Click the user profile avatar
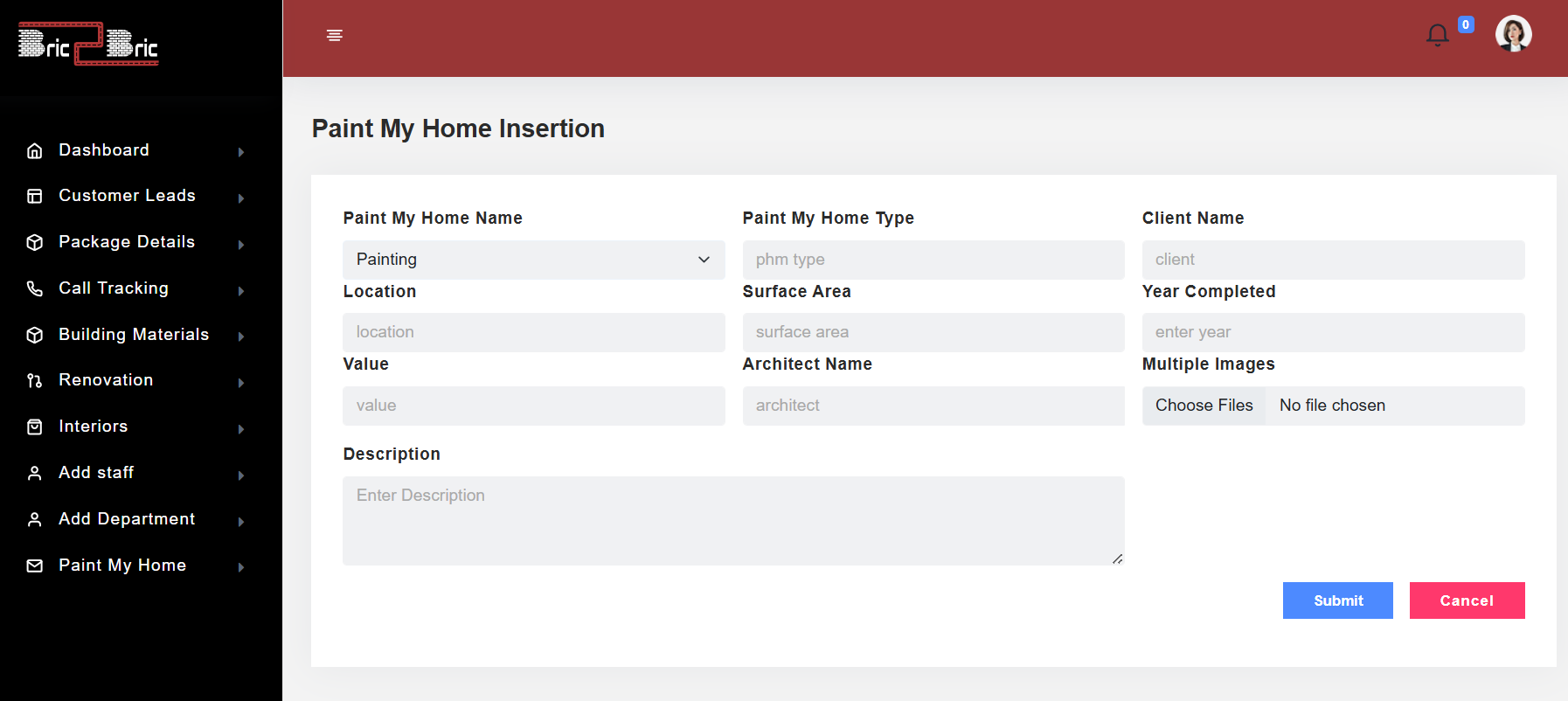 [x=1513, y=34]
